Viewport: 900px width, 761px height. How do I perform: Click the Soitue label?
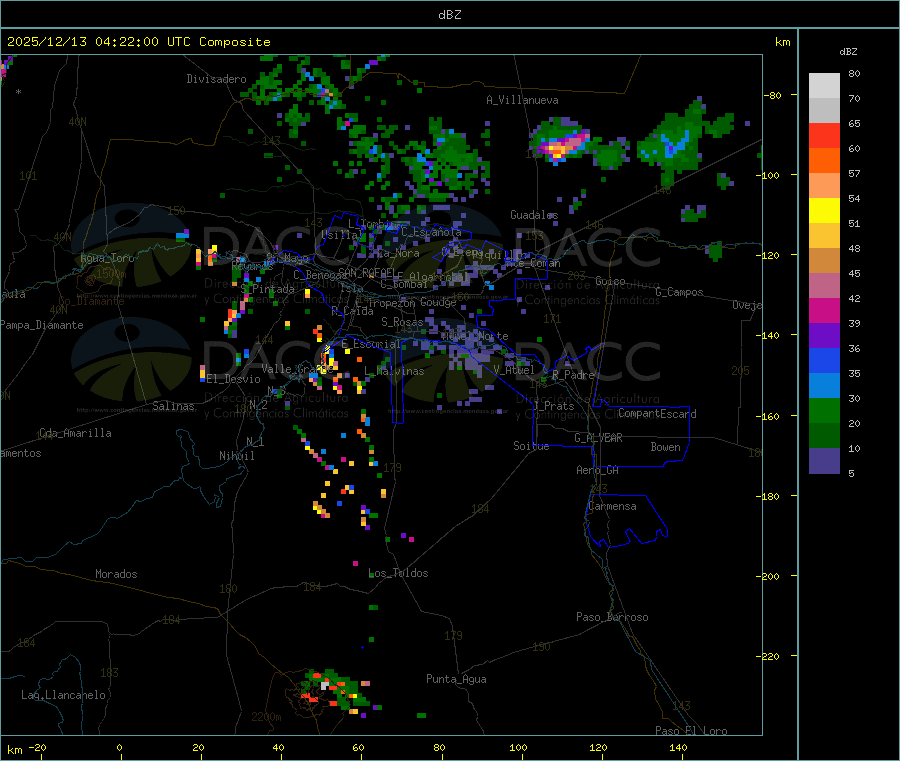point(531,446)
